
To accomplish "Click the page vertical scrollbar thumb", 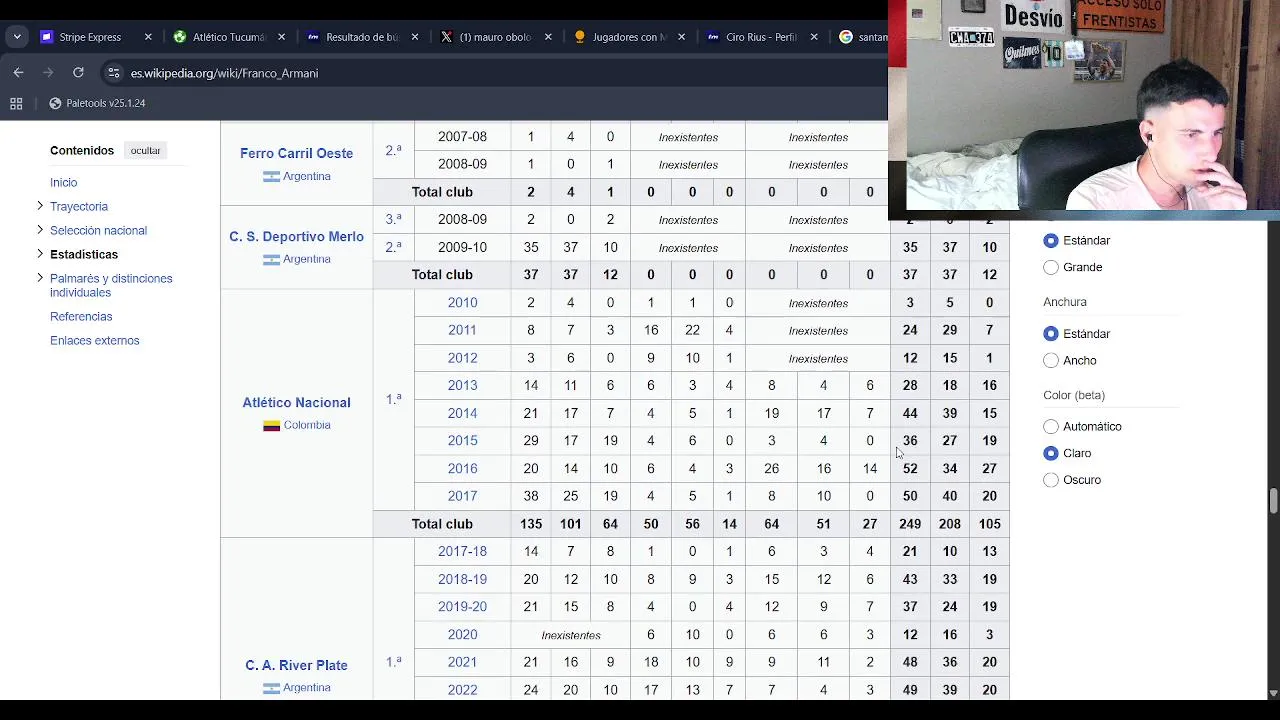I will [x=1273, y=500].
